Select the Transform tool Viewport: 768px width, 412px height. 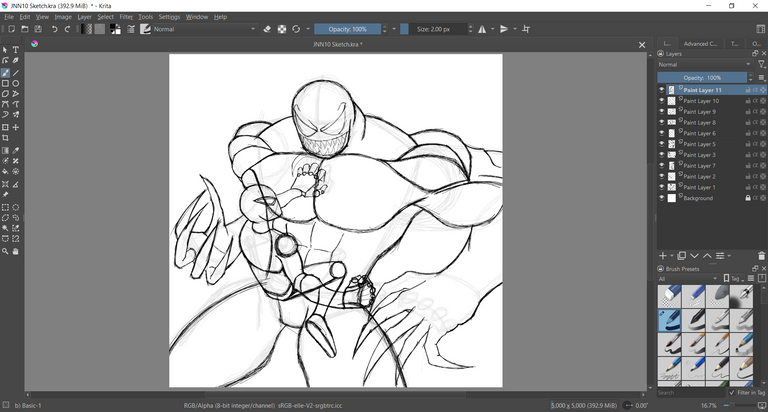pos(5,127)
